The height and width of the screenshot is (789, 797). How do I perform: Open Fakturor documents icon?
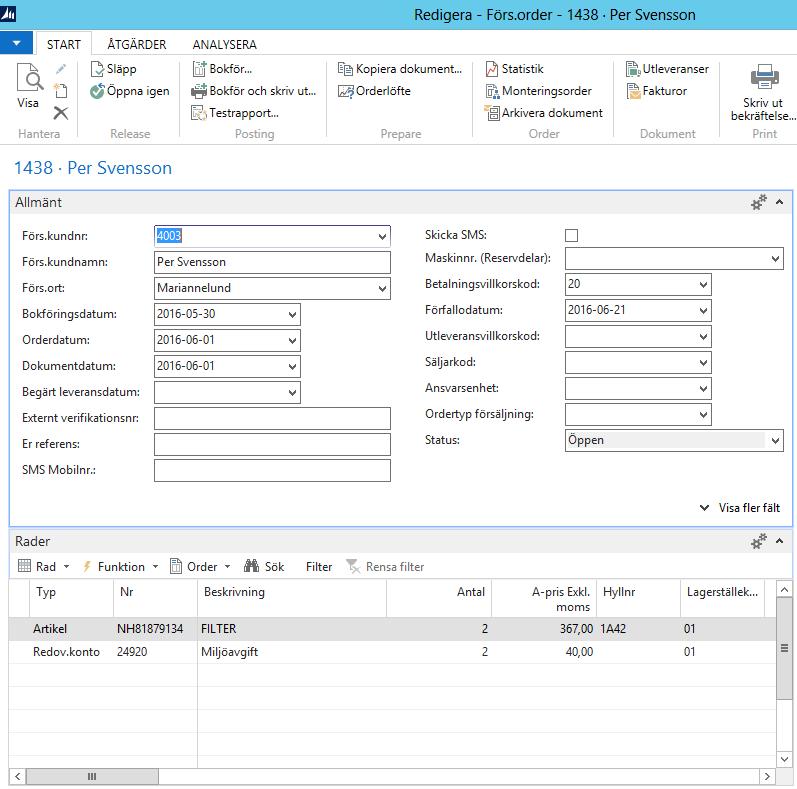coord(633,91)
